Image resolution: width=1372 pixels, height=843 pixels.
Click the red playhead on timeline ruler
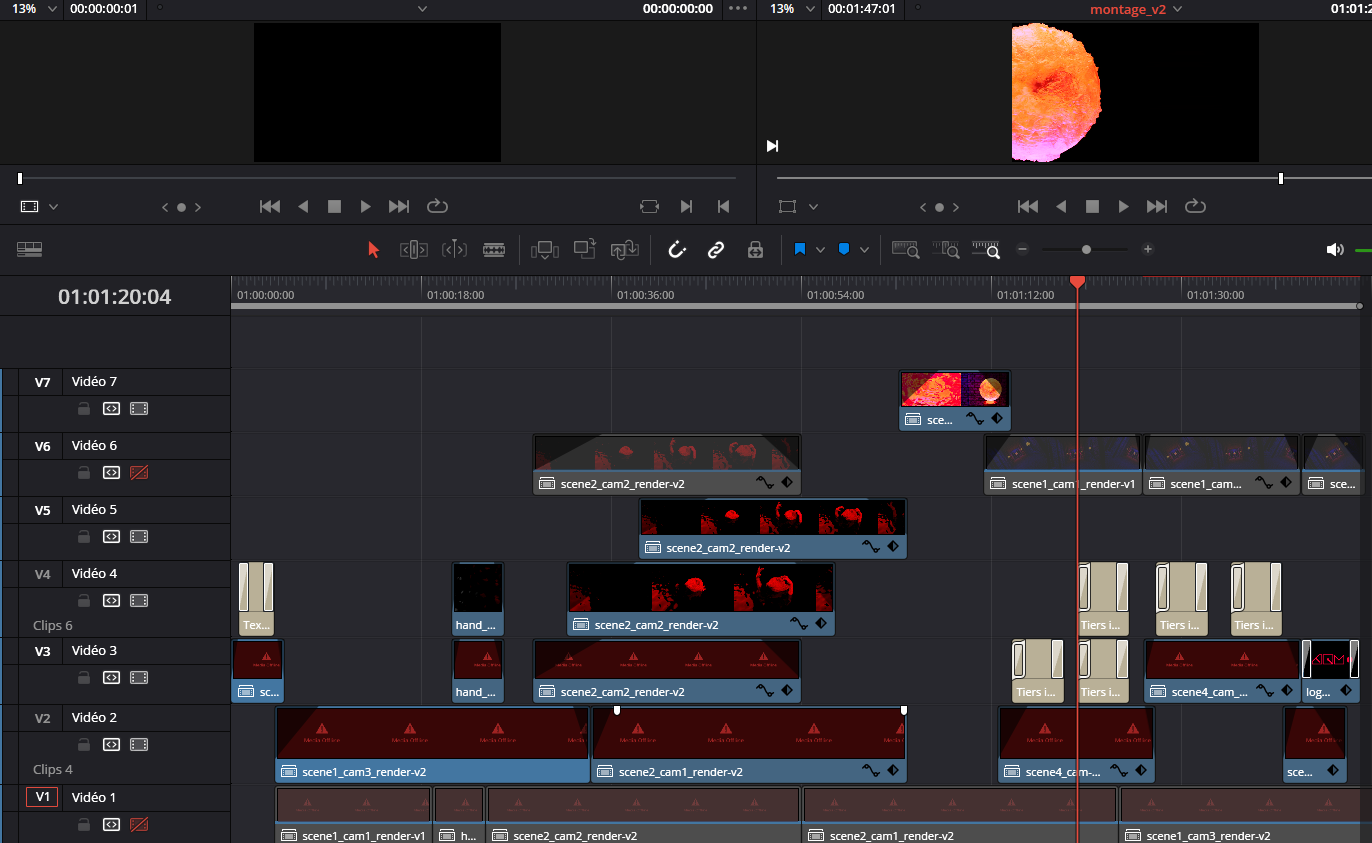click(1077, 282)
